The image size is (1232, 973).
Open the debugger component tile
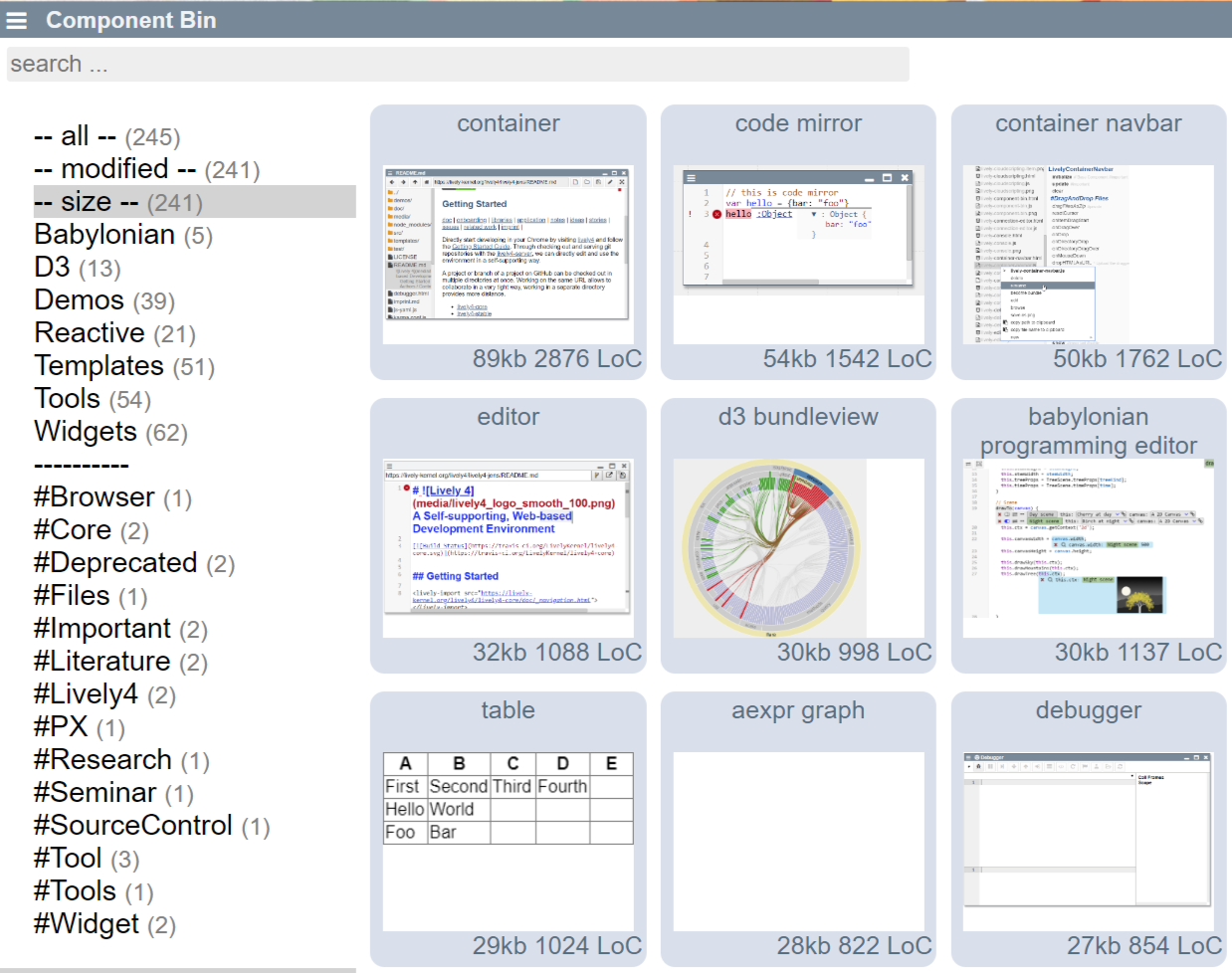(x=1088, y=842)
